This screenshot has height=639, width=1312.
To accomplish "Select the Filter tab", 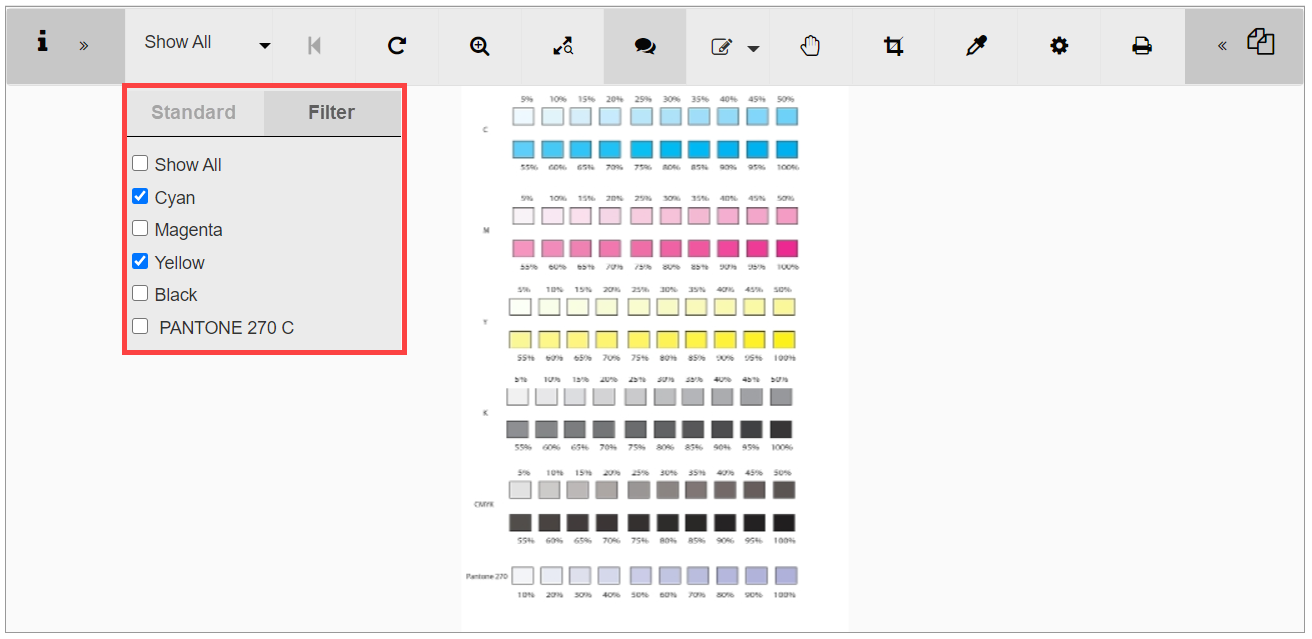I will [x=331, y=112].
